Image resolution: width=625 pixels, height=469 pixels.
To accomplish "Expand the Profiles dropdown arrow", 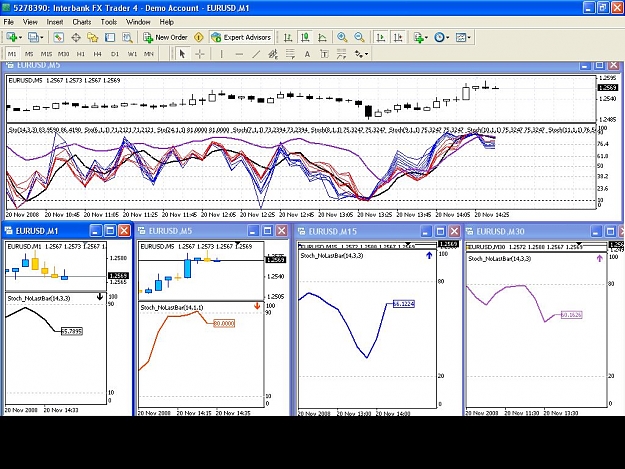I will point(42,37).
